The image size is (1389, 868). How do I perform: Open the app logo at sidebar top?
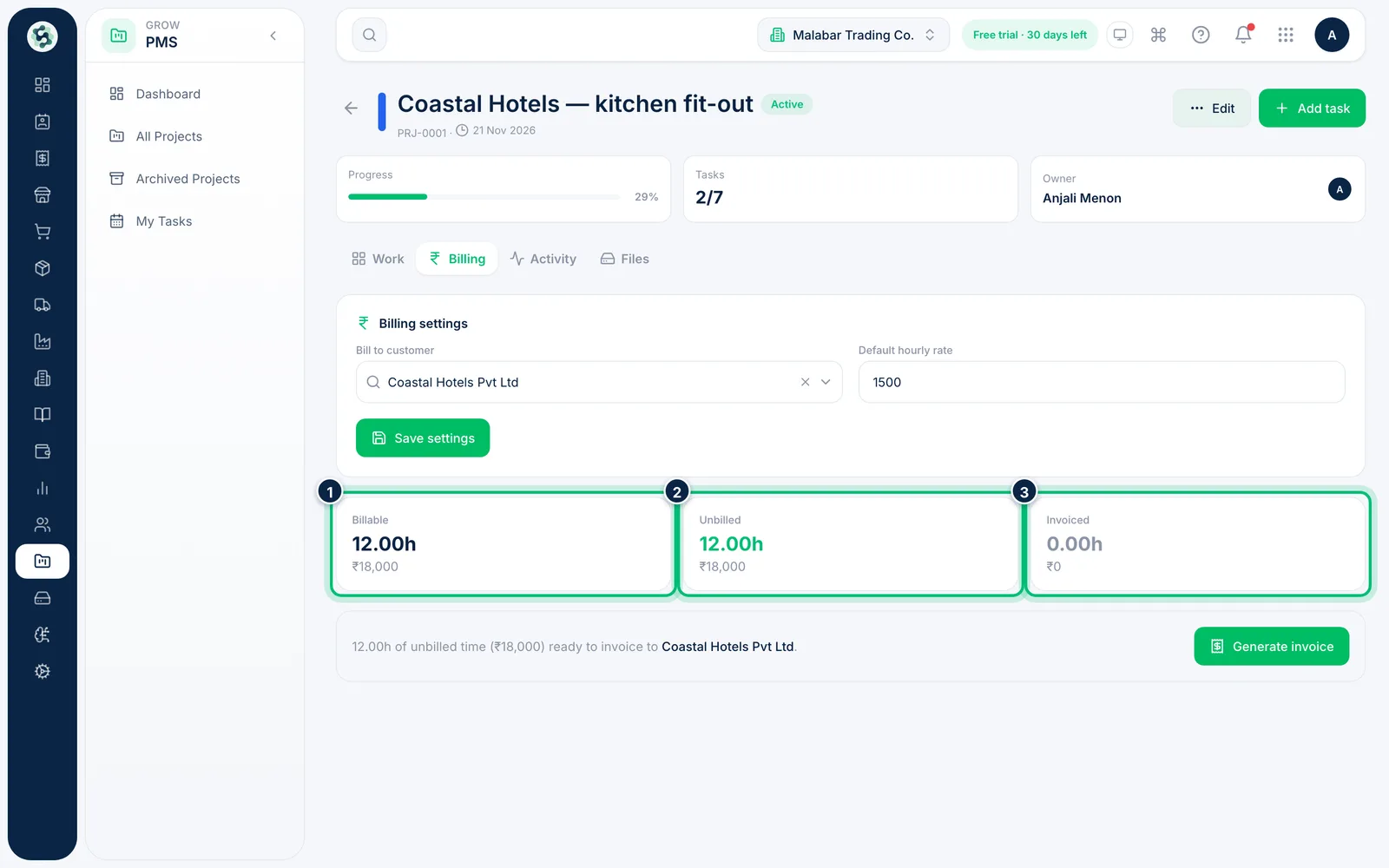click(x=42, y=36)
